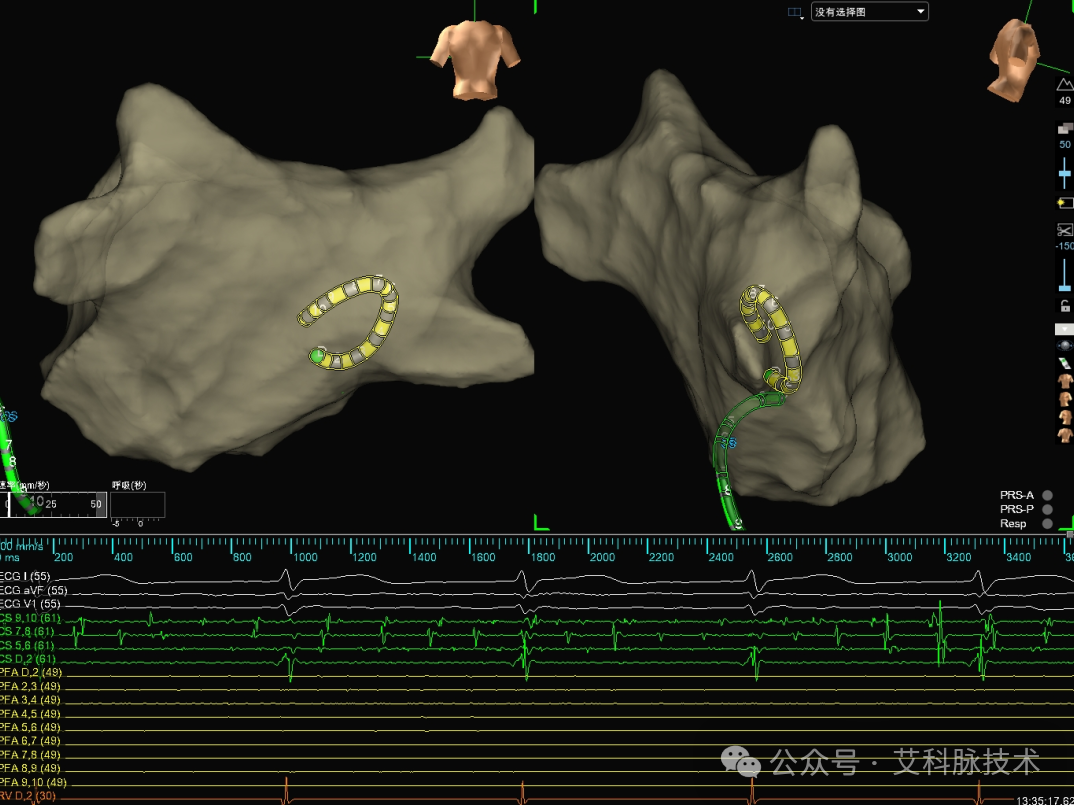This screenshot has height=805, width=1074.
Task: Toggle the unlocked padlock icon
Action: coord(1065,306)
